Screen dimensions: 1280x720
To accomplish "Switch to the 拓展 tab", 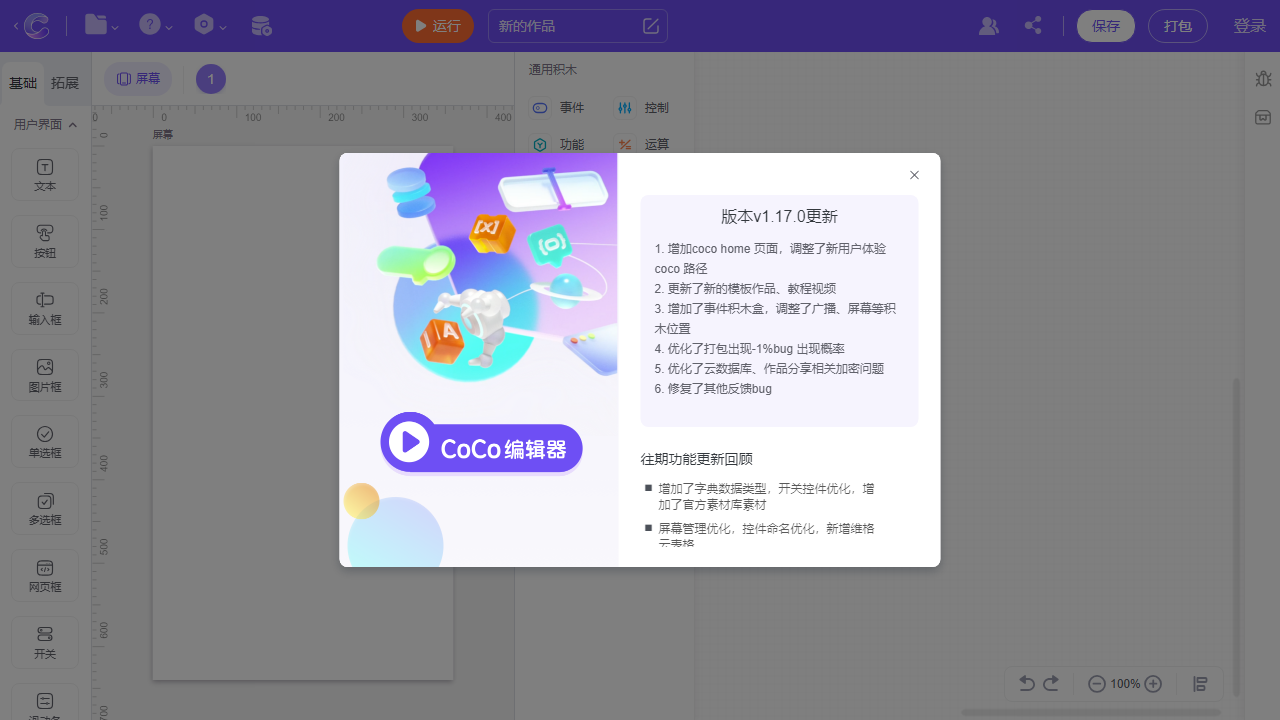I will point(65,83).
